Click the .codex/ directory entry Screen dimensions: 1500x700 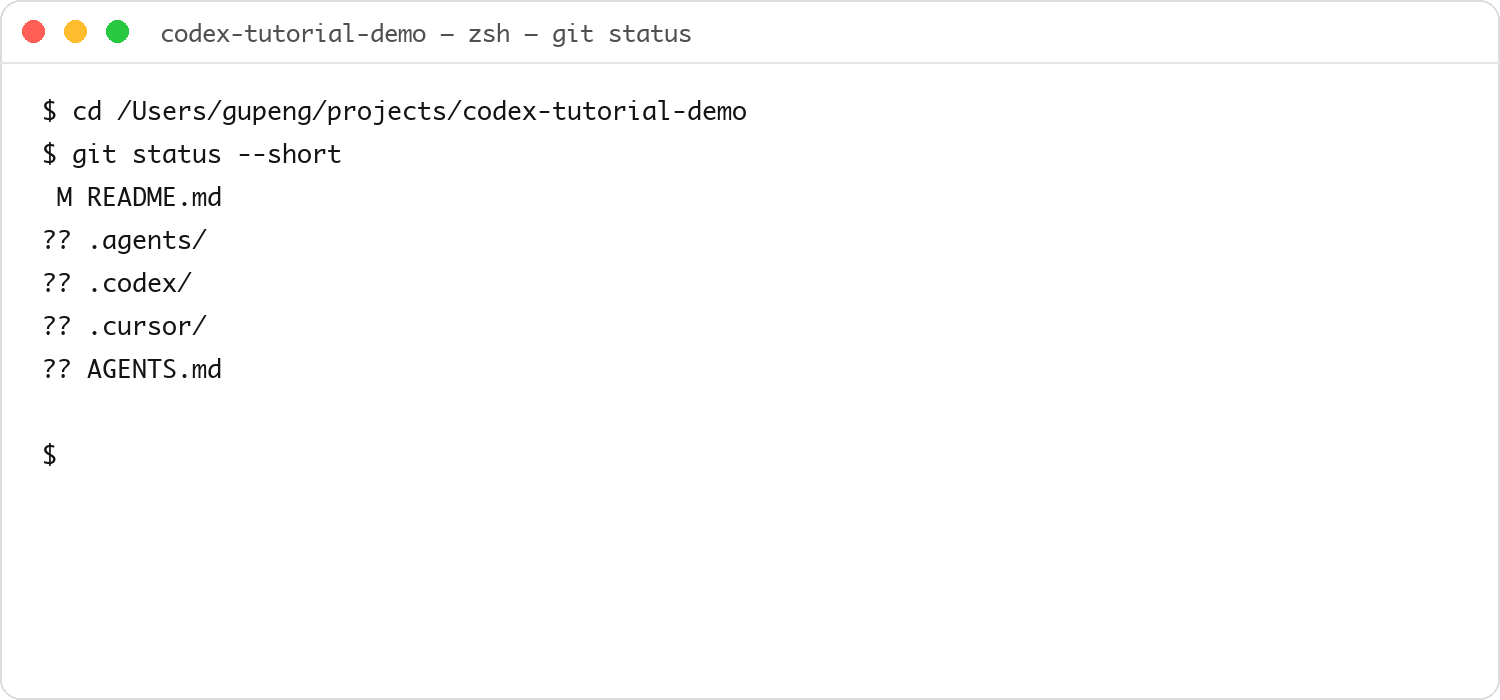point(139,283)
